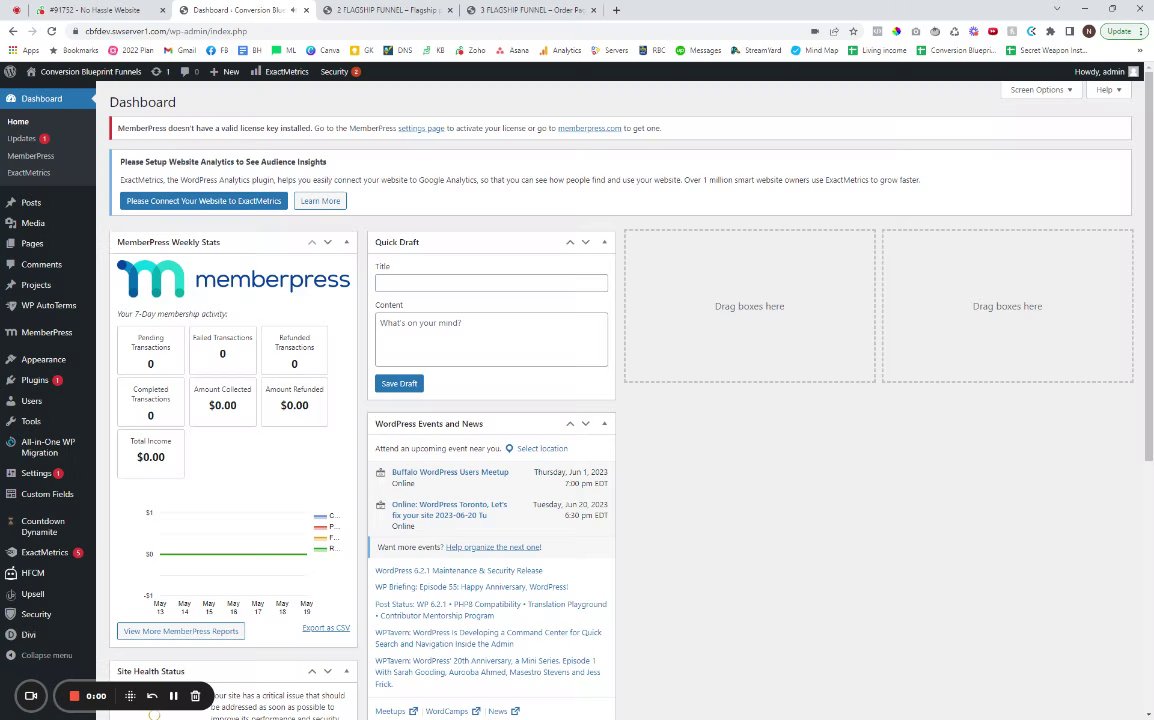This screenshot has height=720, width=1154.
Task: Expand the Help dropdown
Action: point(1108,90)
